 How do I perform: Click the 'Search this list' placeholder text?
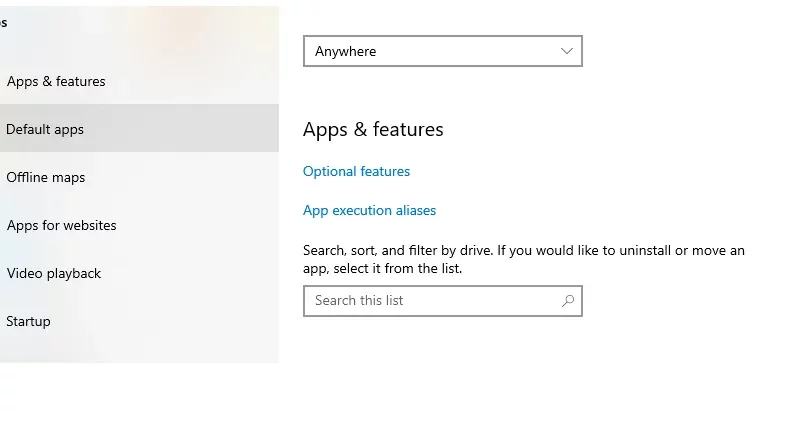[x=359, y=301]
